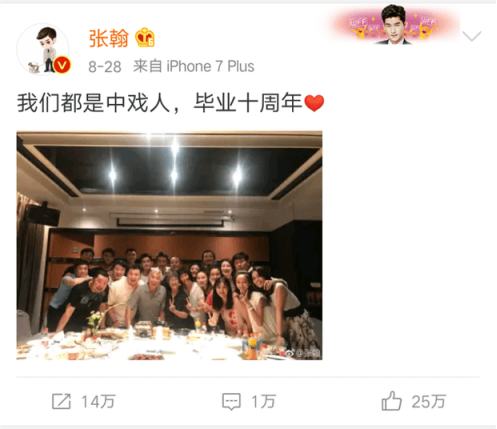Tap the @张翰 watermark on photo
The image size is (497, 429).
click(x=303, y=353)
